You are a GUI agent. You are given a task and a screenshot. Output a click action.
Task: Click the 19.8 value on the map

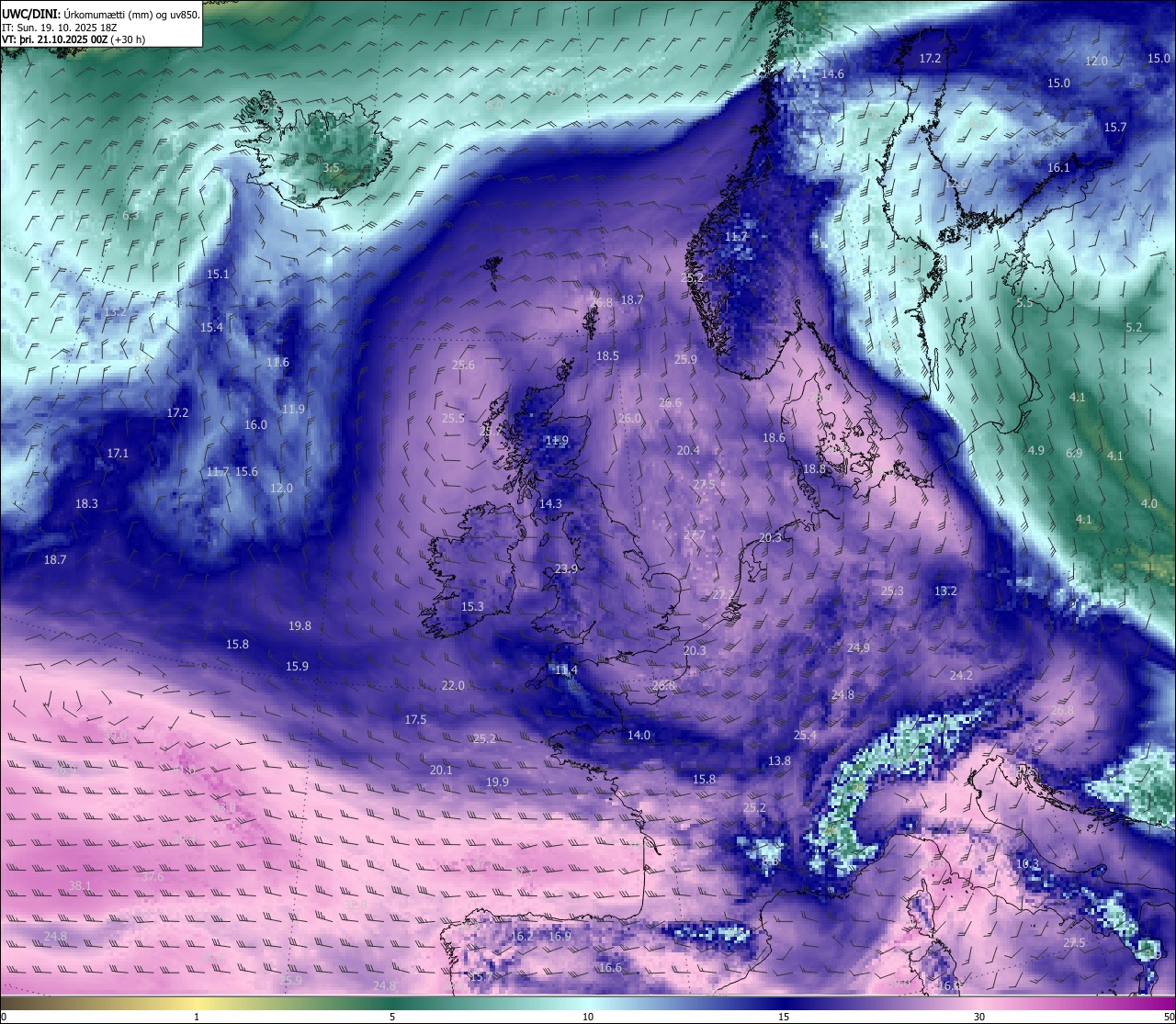click(300, 625)
